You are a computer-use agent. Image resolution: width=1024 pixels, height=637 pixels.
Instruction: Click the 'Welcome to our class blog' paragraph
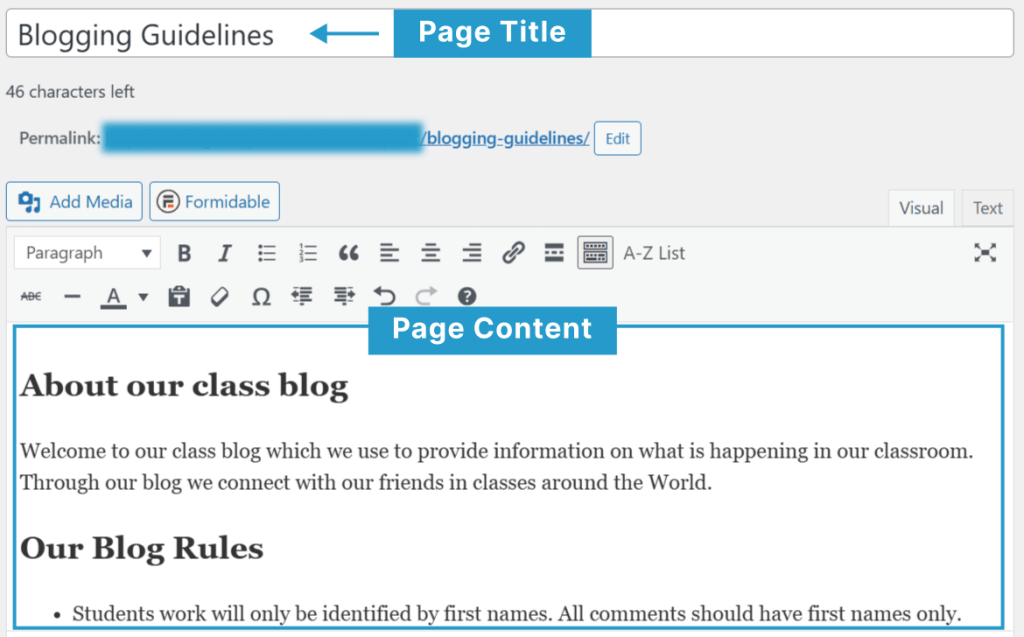tap(496, 466)
